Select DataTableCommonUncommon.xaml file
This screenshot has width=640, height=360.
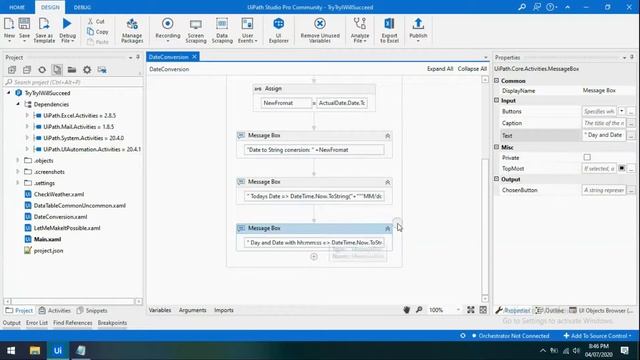pyautogui.click(x=80, y=205)
